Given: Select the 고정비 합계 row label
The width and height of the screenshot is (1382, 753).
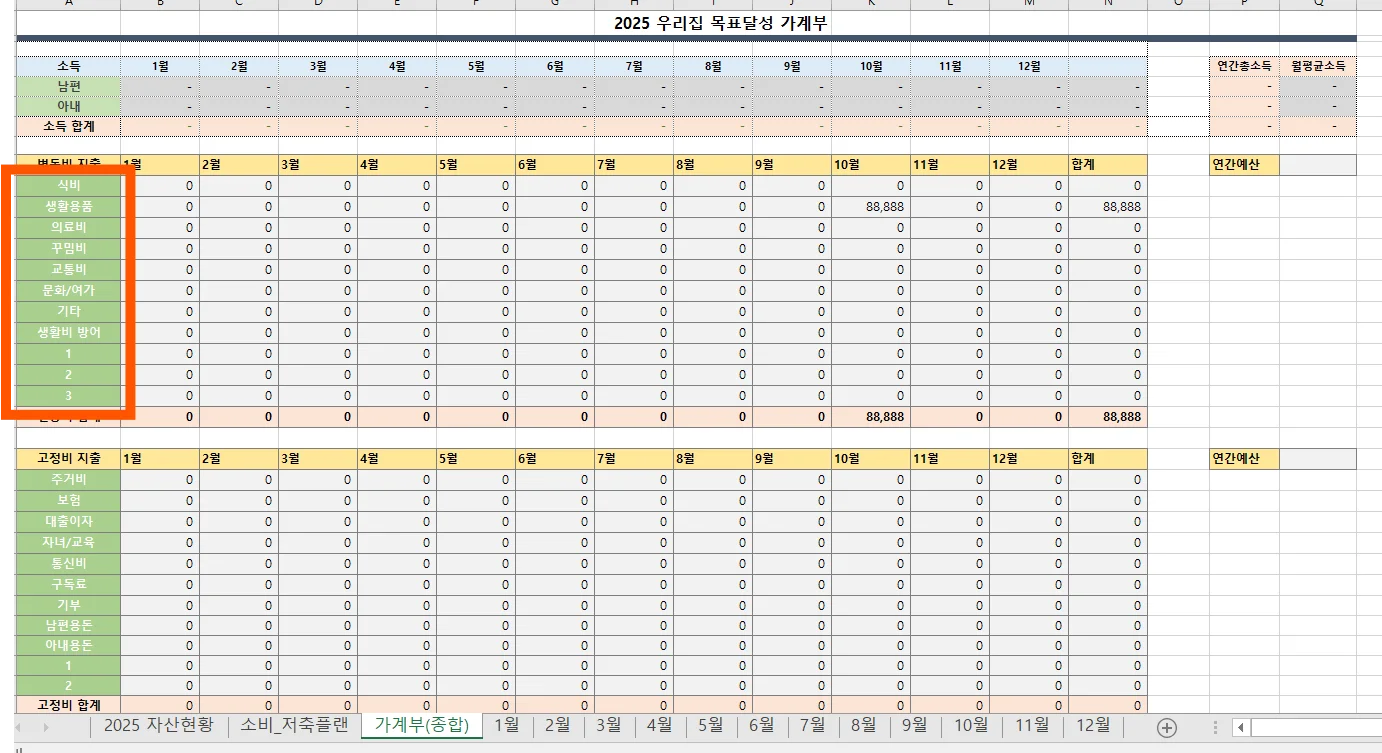Looking at the screenshot, I should coord(68,705).
